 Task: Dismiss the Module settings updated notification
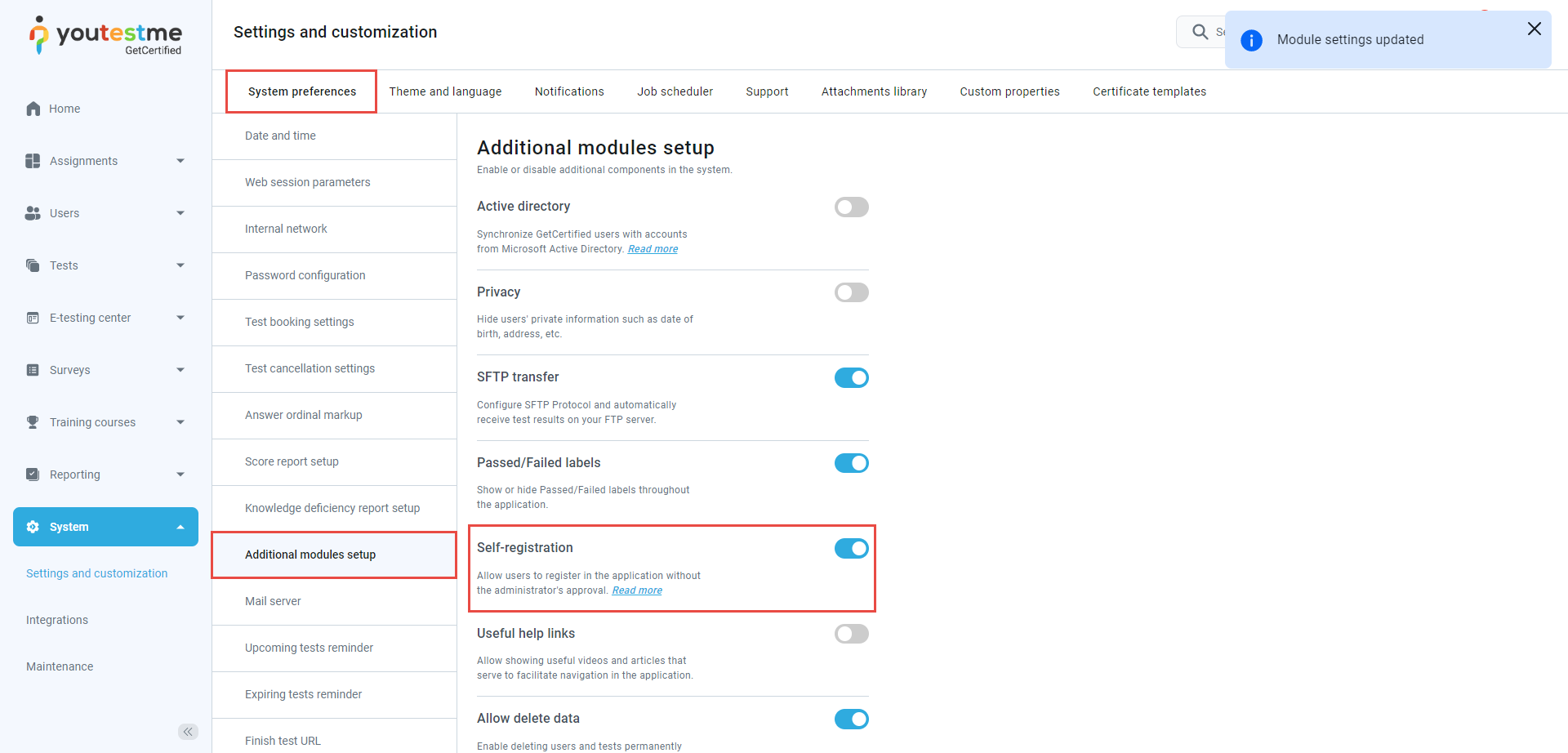tap(1534, 29)
